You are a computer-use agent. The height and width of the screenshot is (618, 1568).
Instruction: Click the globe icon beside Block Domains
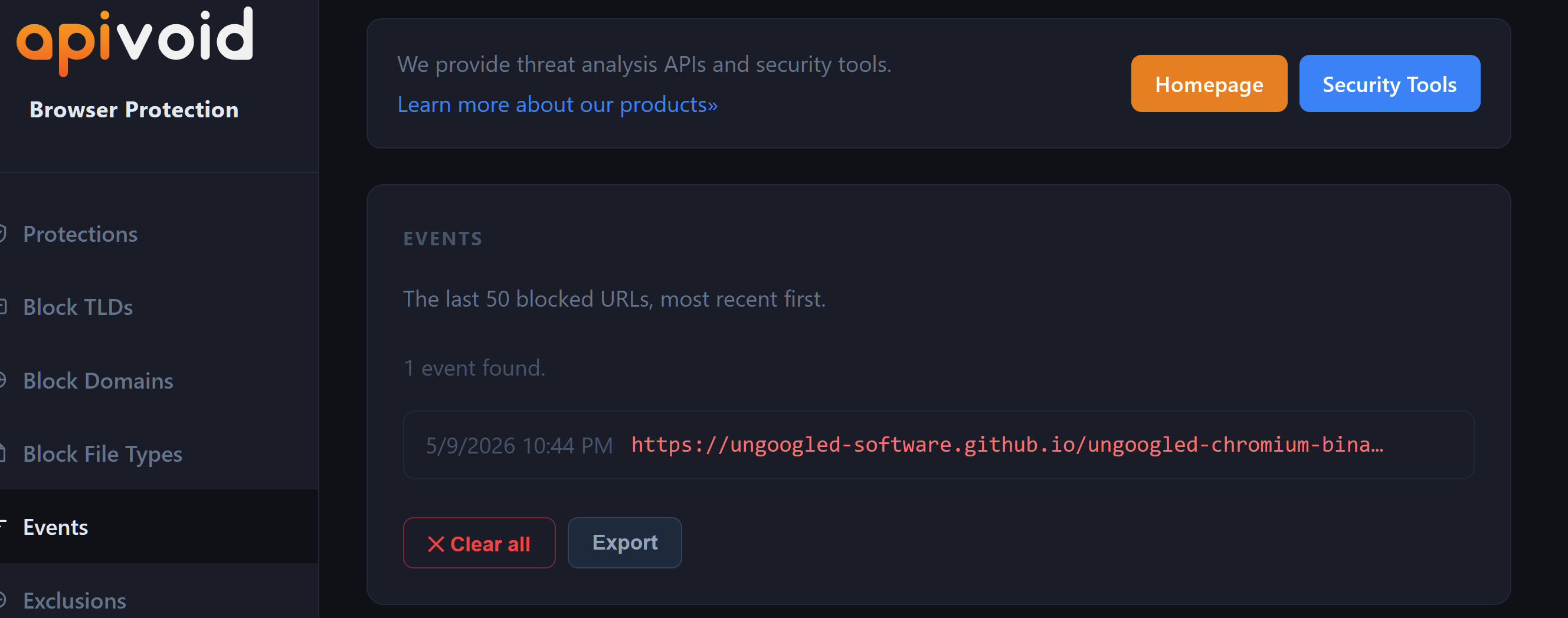[x=2, y=380]
